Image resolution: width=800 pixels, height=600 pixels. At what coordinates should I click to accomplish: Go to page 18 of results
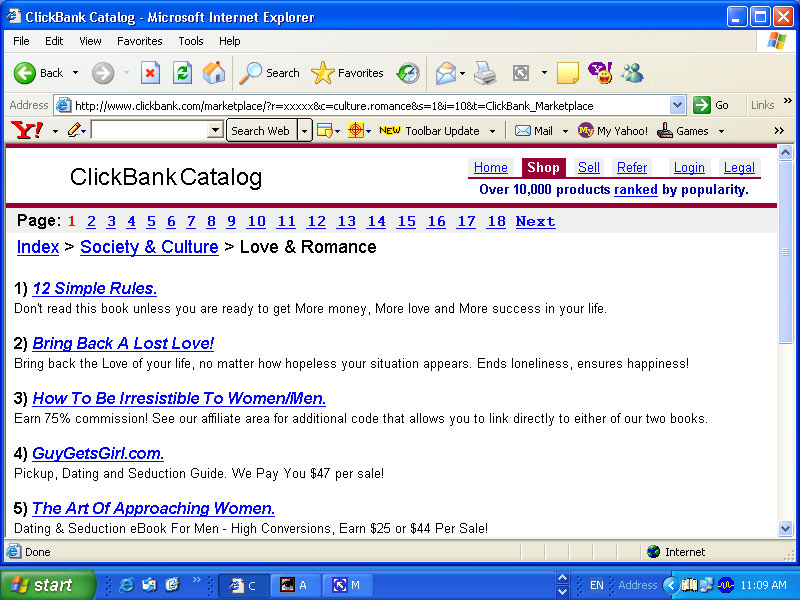pyautogui.click(x=496, y=221)
